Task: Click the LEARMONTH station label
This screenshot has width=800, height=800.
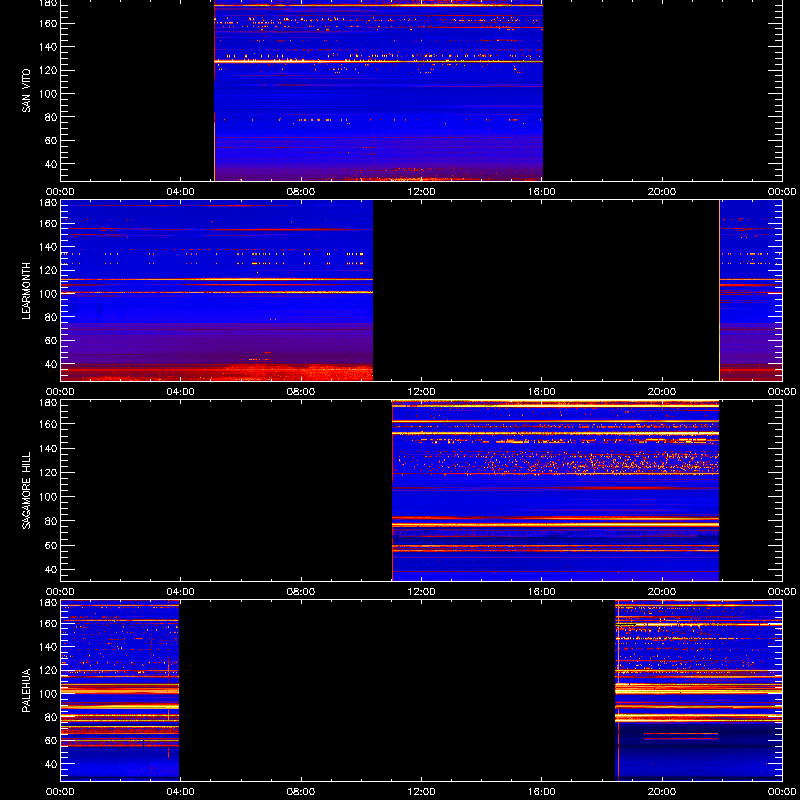Action: [26, 291]
